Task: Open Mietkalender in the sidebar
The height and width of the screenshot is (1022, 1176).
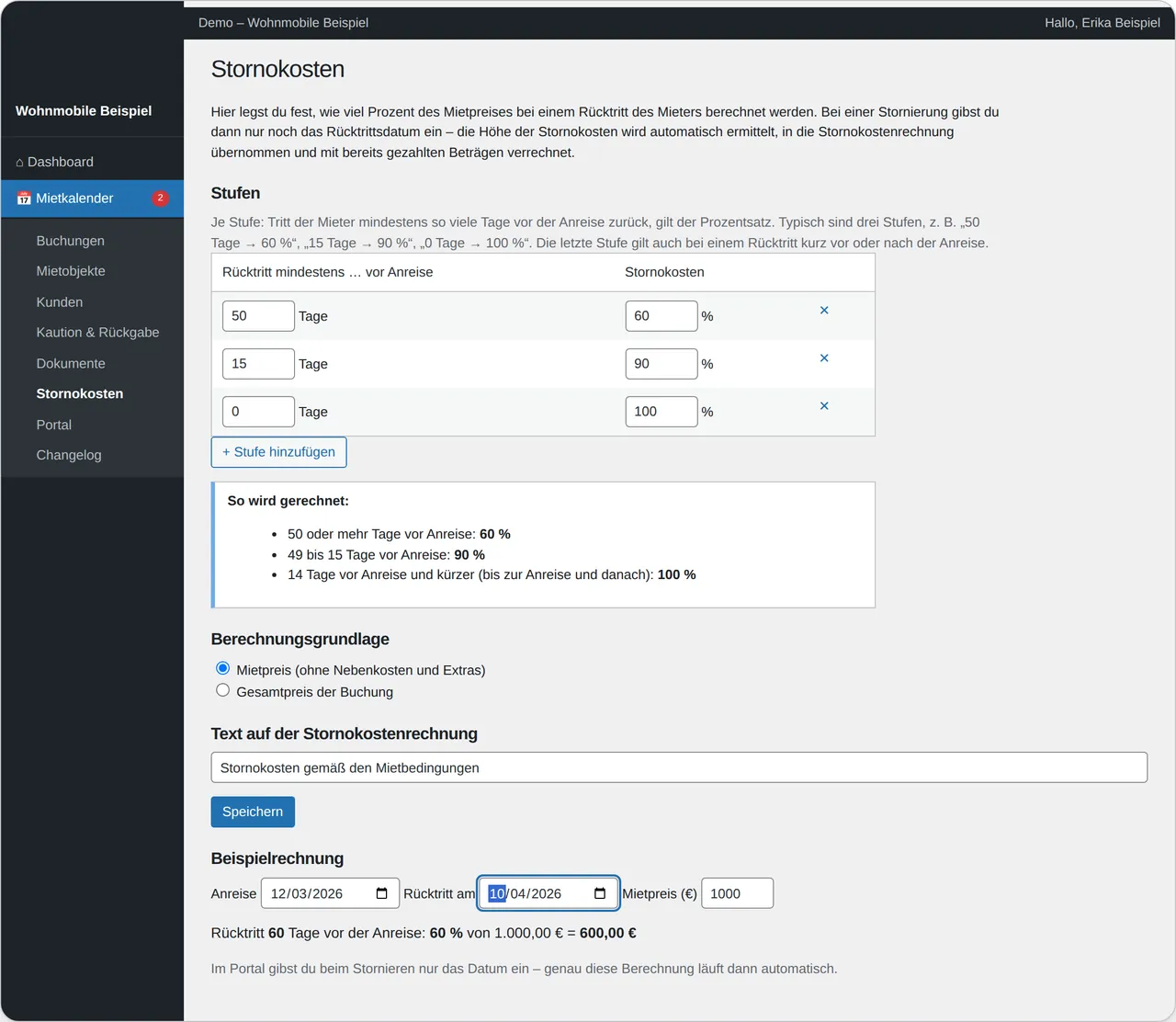Action: [x=92, y=199]
